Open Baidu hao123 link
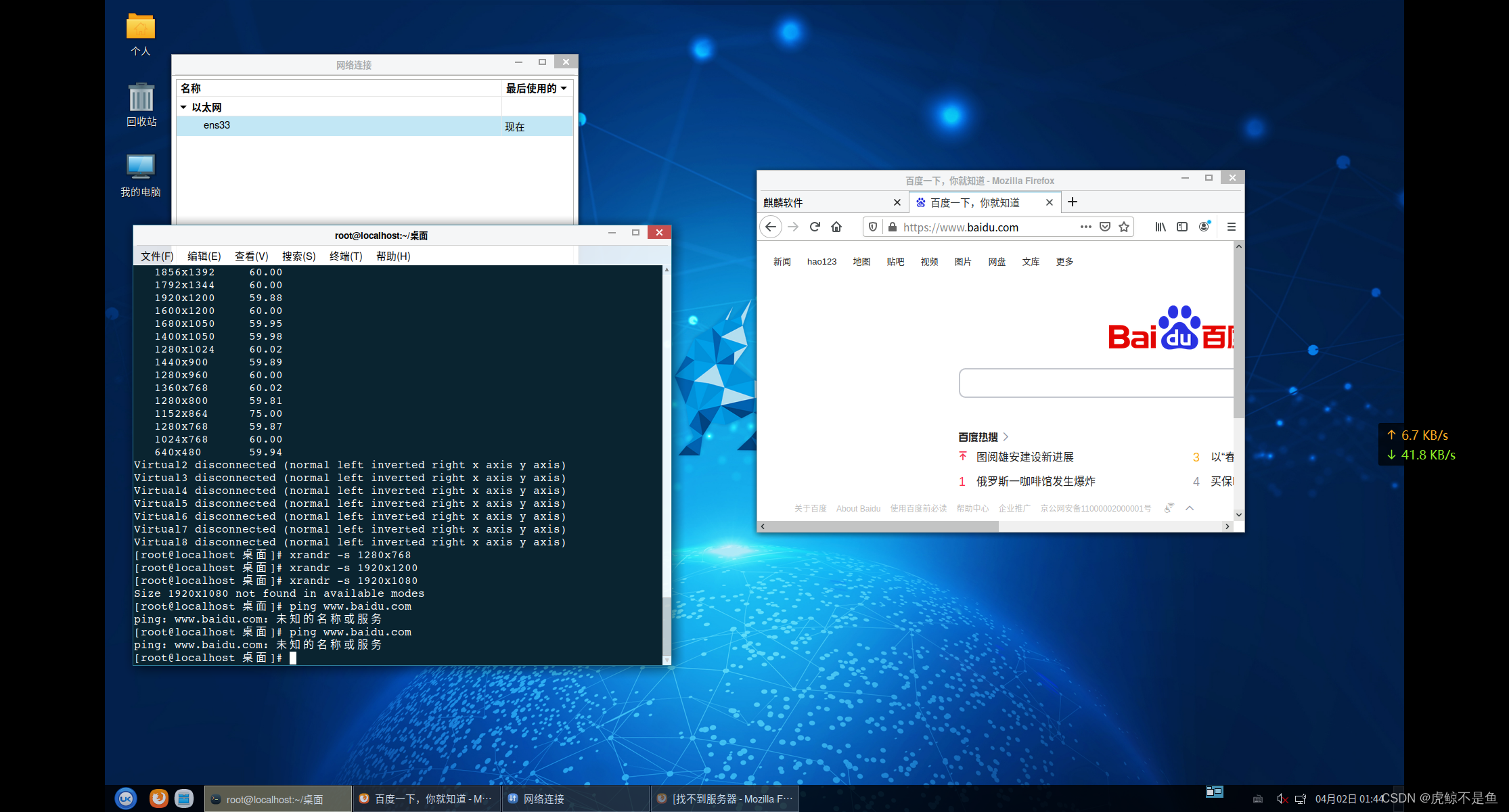This screenshot has width=1509, height=812. coord(821,262)
